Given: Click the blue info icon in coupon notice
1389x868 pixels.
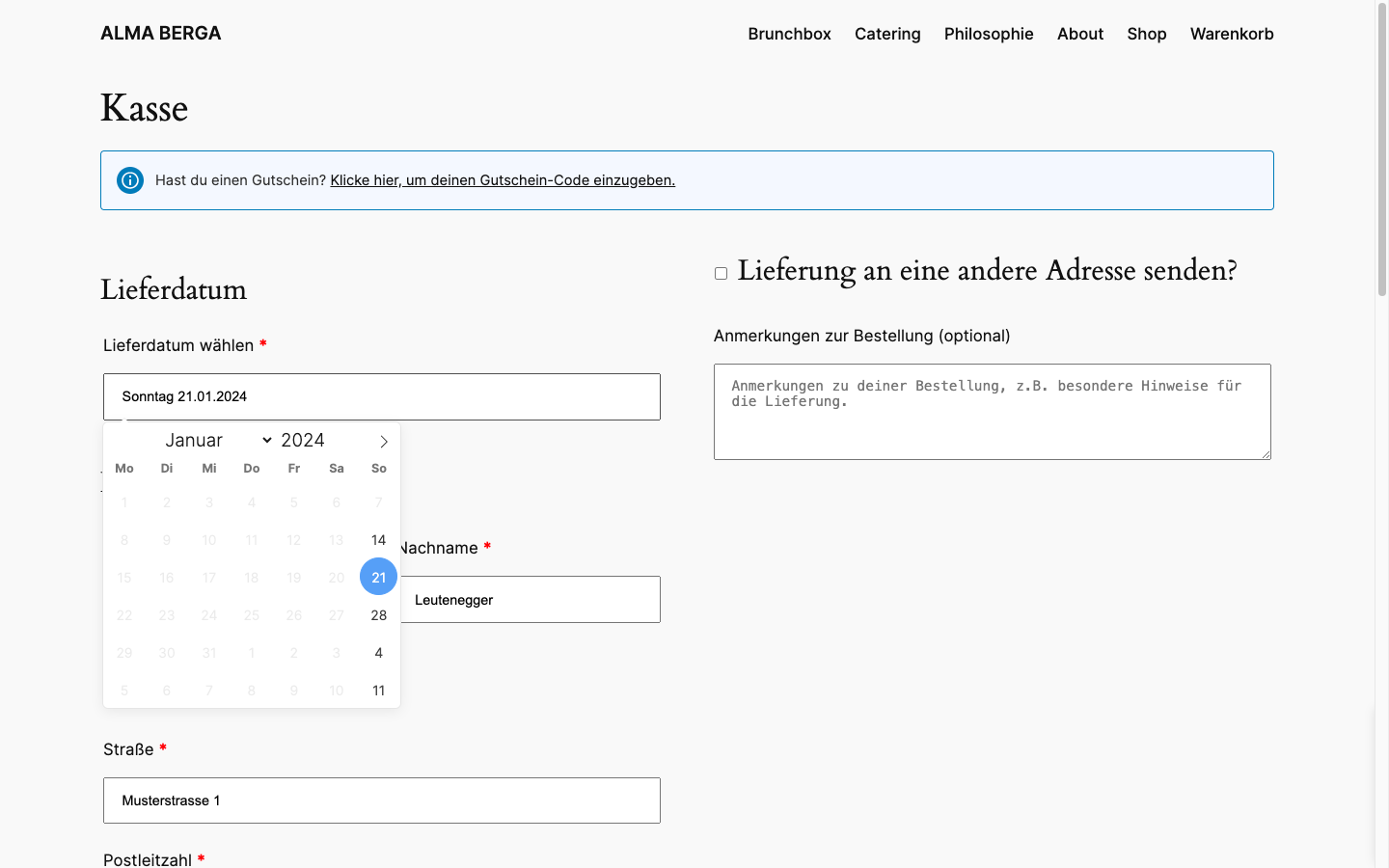Looking at the screenshot, I should click(x=130, y=180).
